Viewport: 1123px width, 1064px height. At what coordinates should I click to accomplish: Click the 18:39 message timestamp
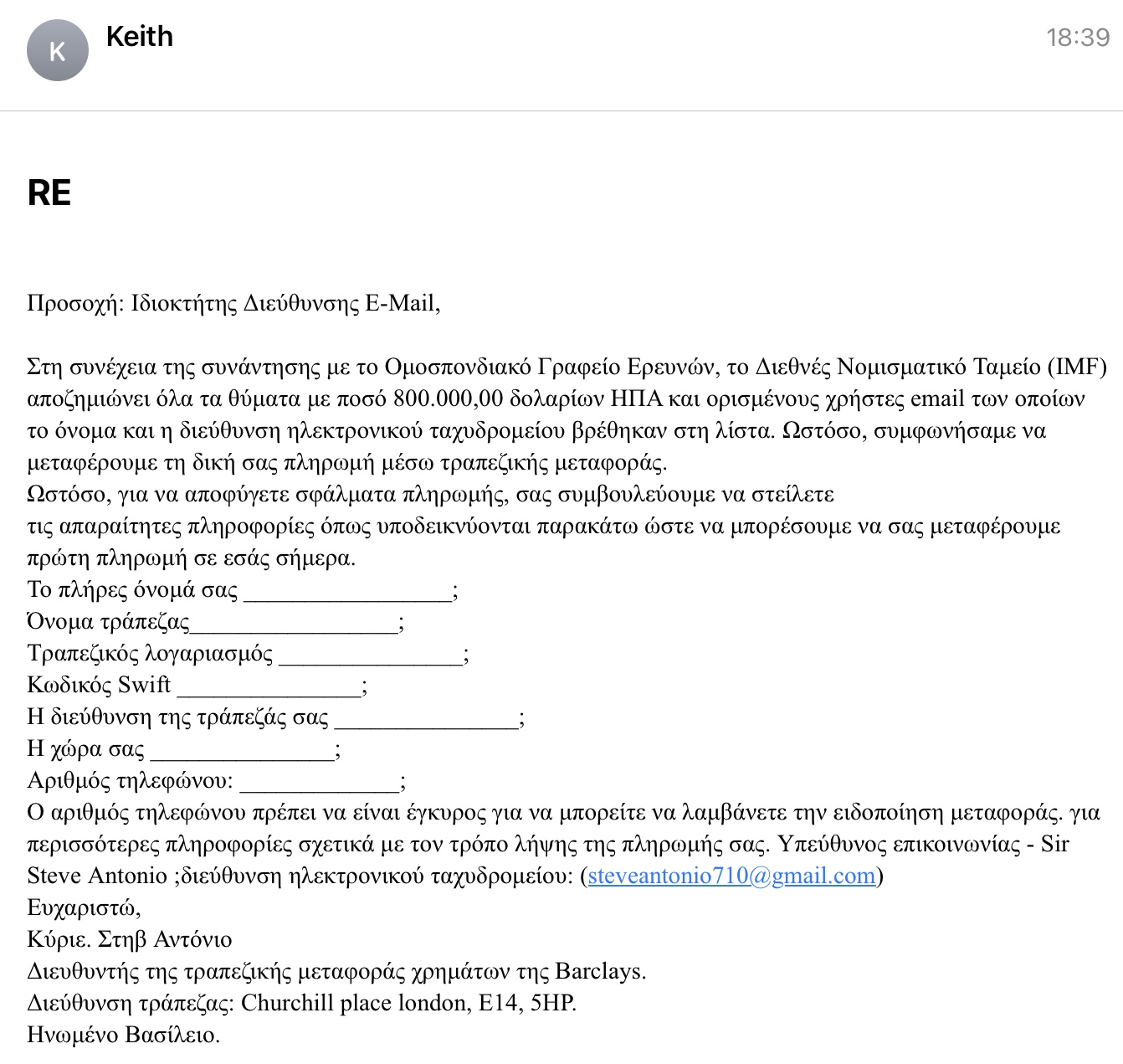[x=1078, y=38]
